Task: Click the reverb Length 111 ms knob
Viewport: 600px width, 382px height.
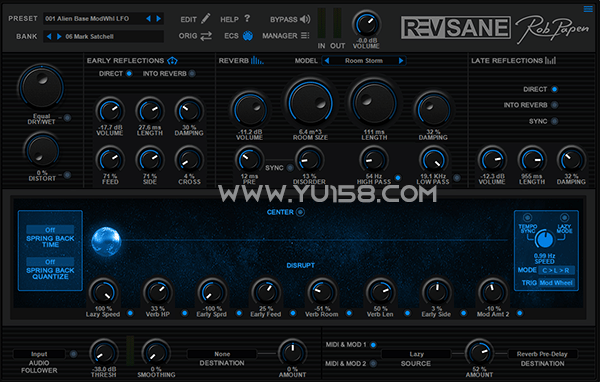Action: [x=374, y=103]
